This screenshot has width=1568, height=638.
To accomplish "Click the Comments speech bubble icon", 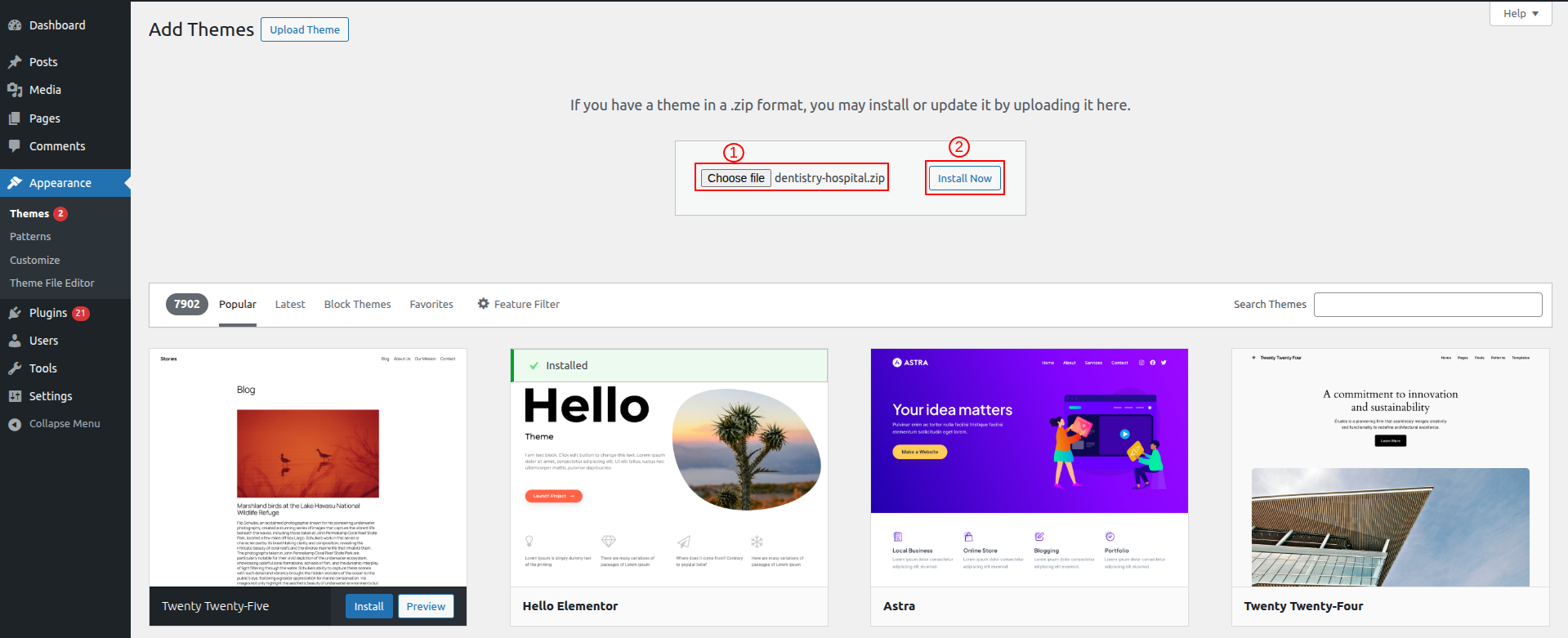I will (x=15, y=146).
